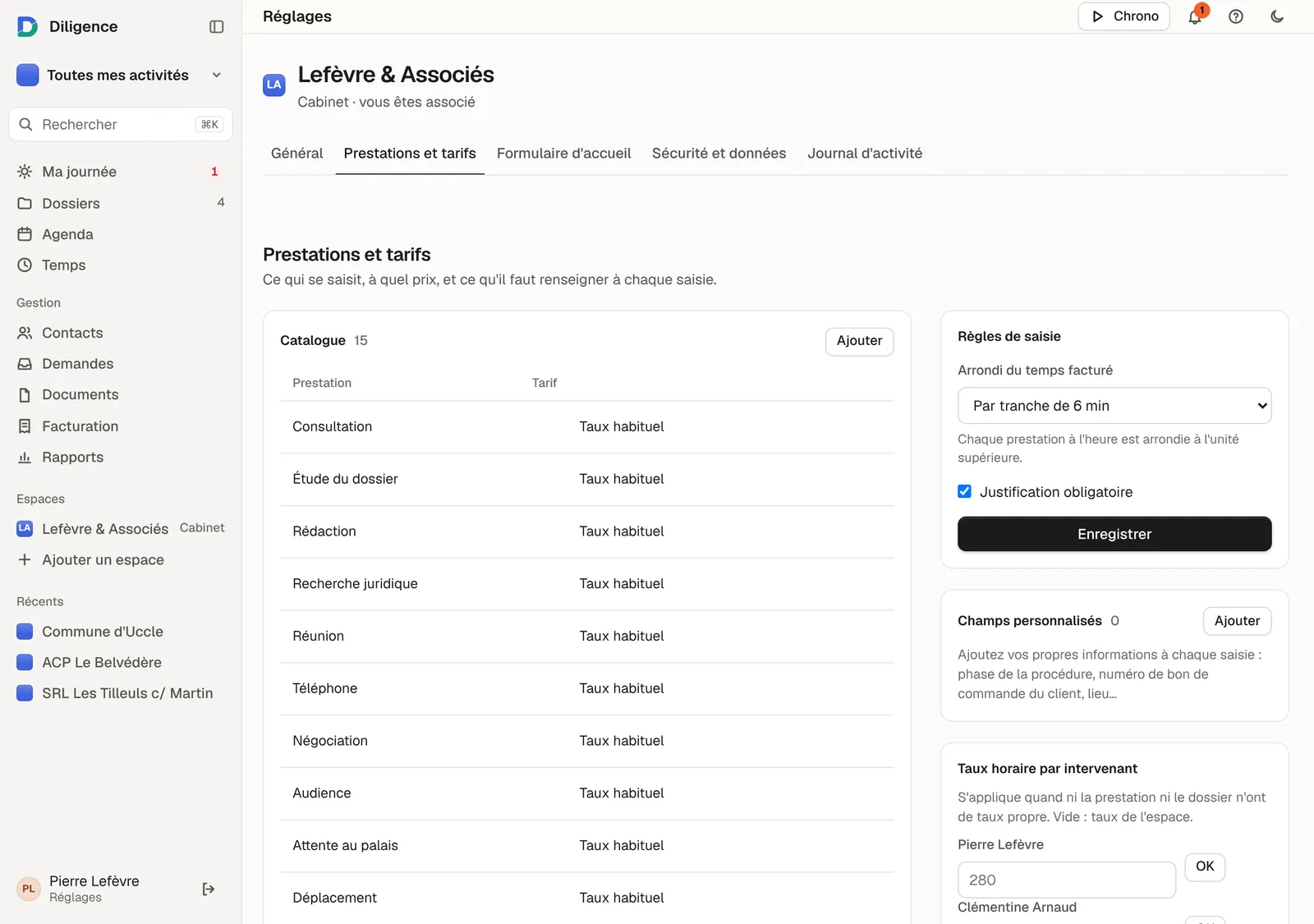Open the Commune d'Uccle recent dossier

coord(119,632)
